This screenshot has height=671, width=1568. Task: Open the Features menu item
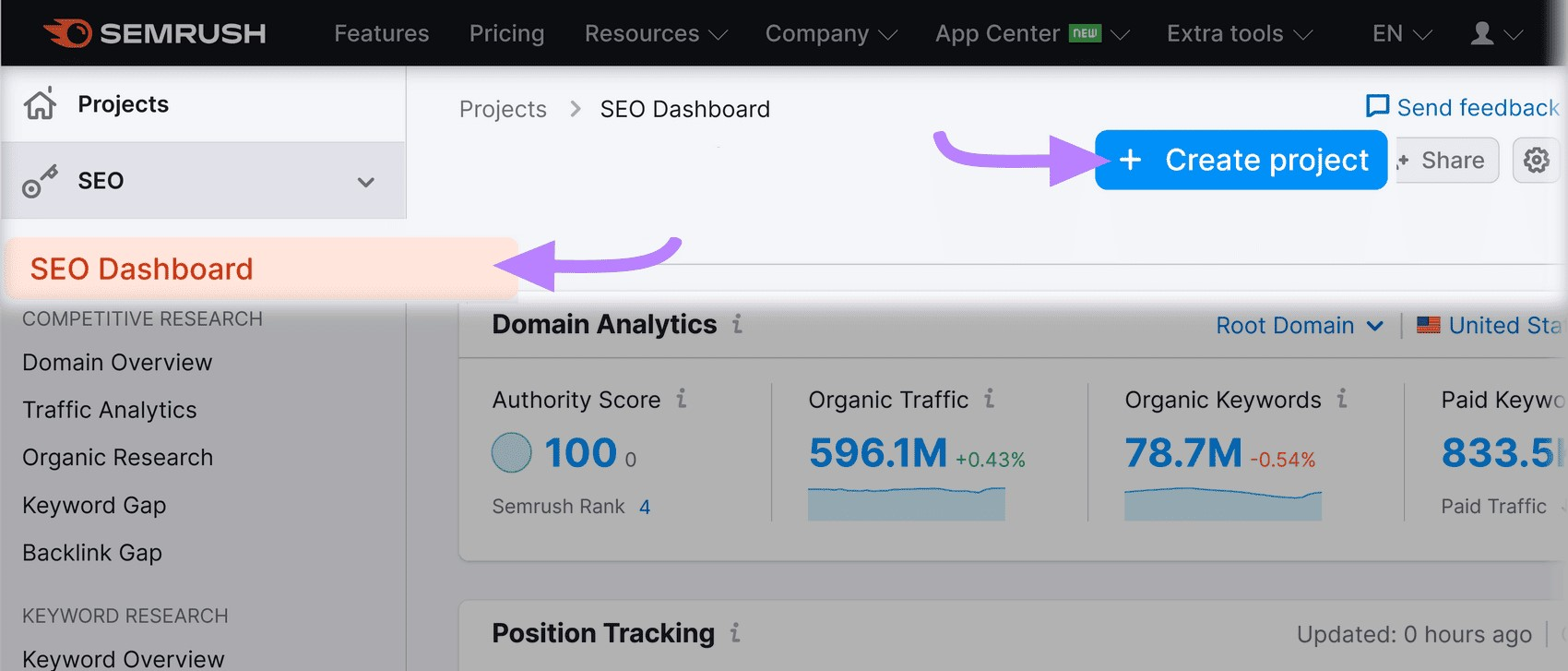382,33
